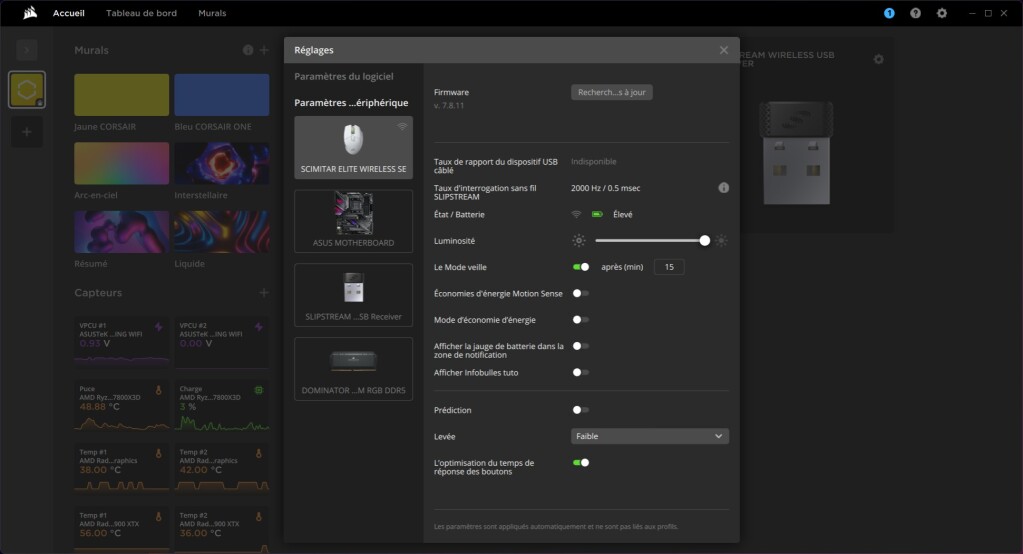Enable Afficher Infobulles tuto switch
The width and height of the screenshot is (1023, 554).
(x=581, y=373)
